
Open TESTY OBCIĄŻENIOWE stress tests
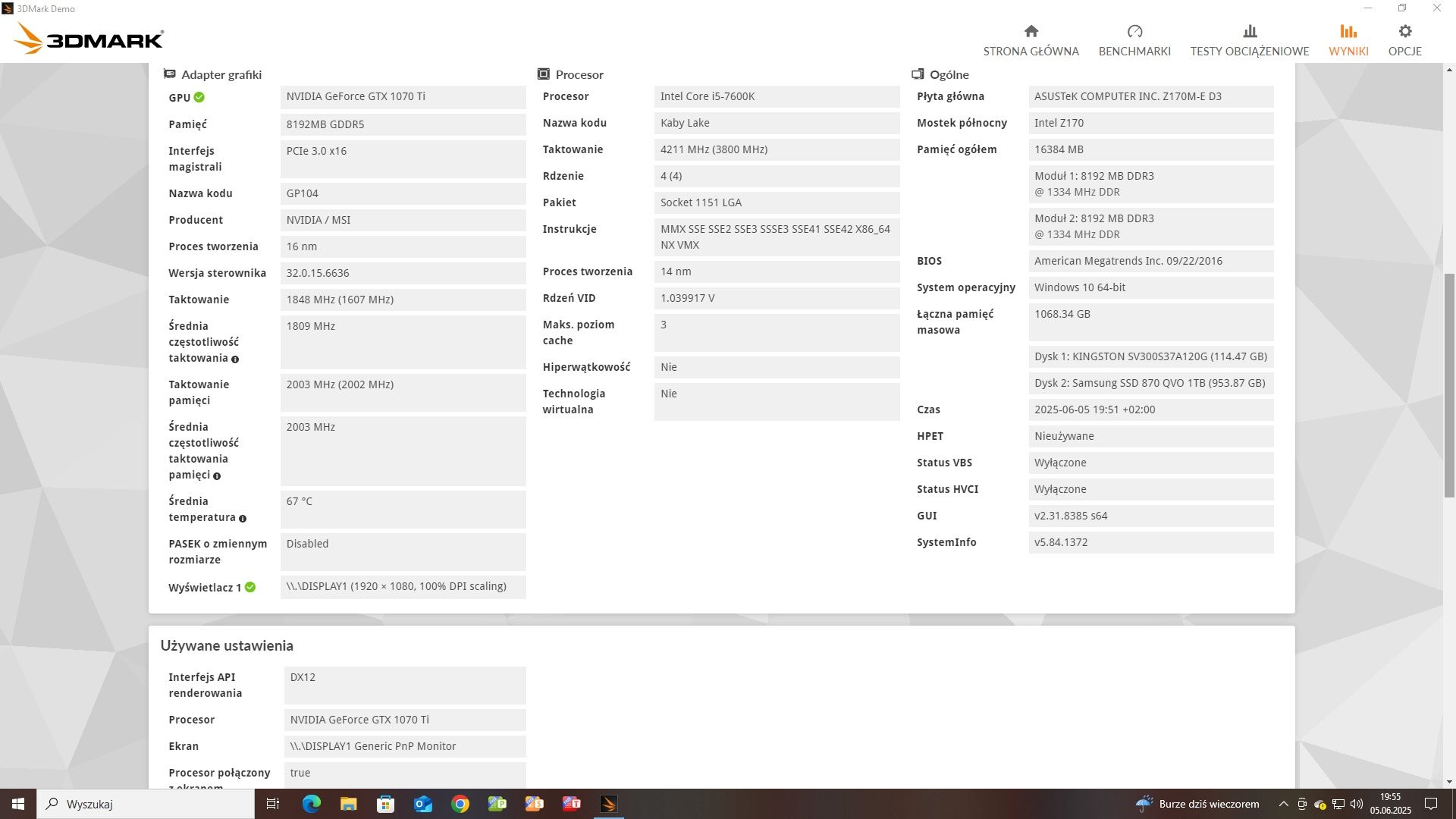[1250, 40]
